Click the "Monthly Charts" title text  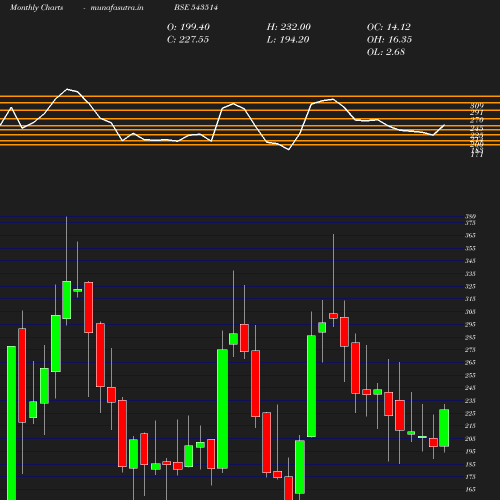(x=36, y=8)
